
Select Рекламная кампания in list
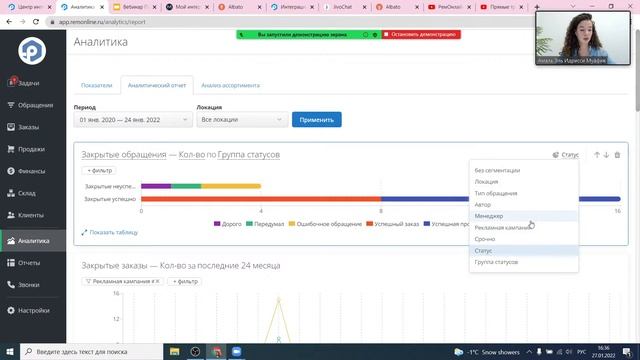pyautogui.click(x=524, y=227)
